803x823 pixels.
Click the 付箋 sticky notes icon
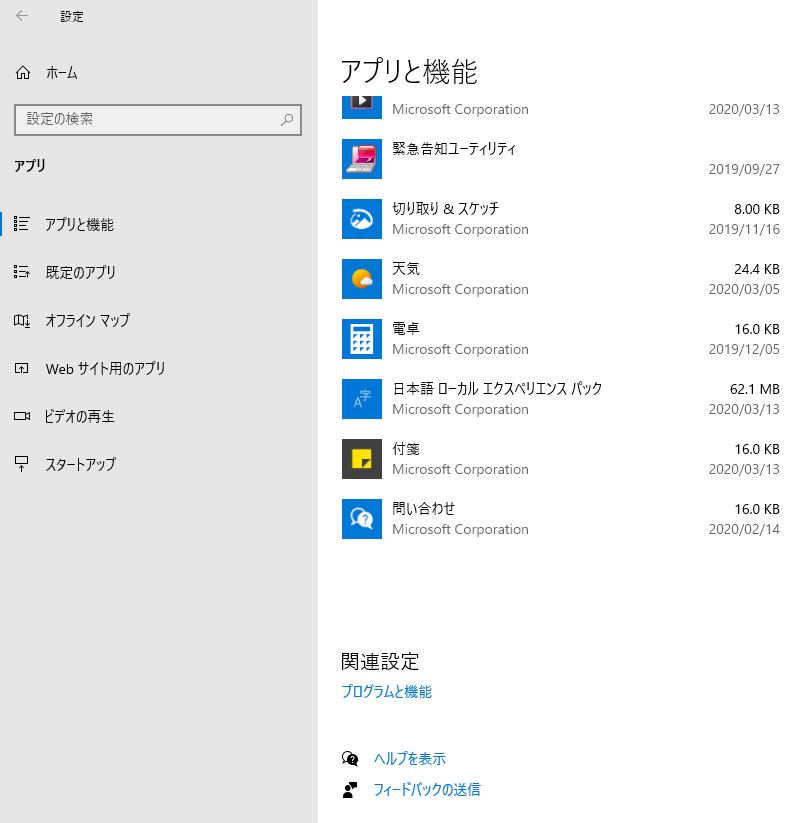pyautogui.click(x=362, y=459)
